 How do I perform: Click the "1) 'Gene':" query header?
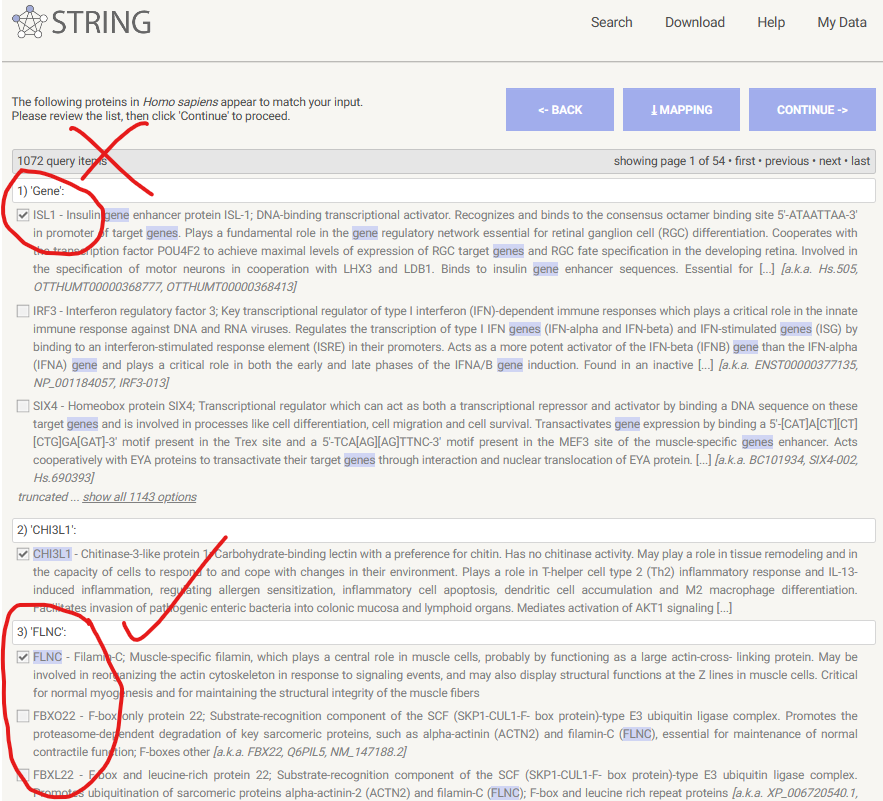pos(444,191)
